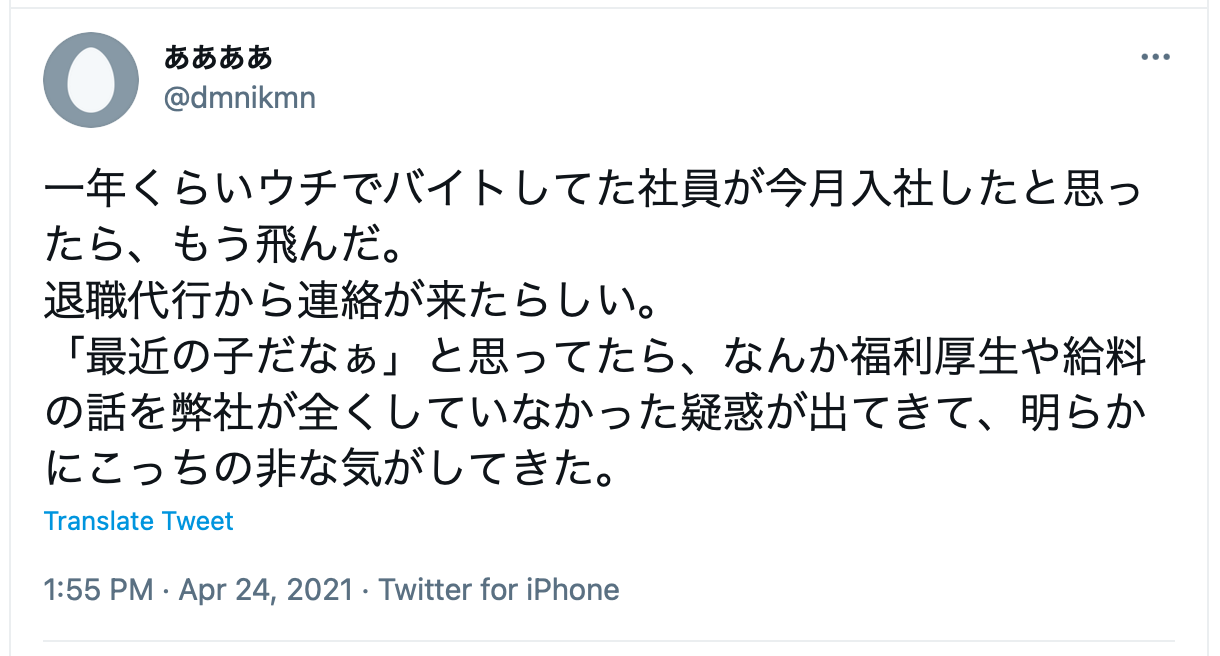The width and height of the screenshot is (1220, 656).
Task: Click the Translate Tweet link
Action: point(139,521)
